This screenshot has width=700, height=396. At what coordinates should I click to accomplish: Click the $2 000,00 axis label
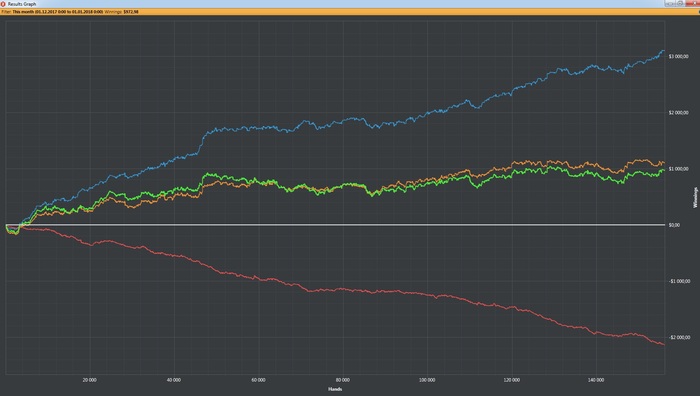tap(679, 113)
